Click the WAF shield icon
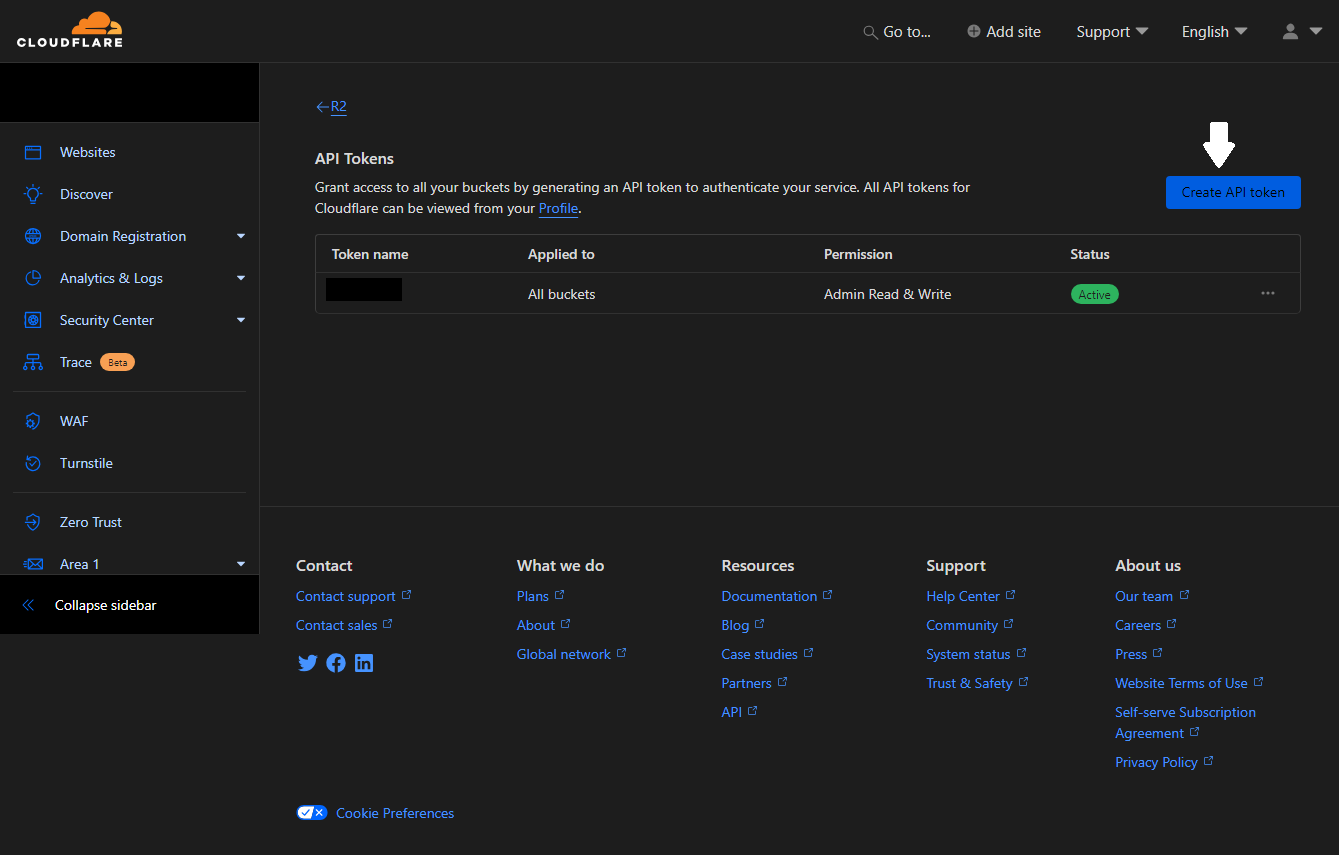This screenshot has width=1339, height=855. 33,421
